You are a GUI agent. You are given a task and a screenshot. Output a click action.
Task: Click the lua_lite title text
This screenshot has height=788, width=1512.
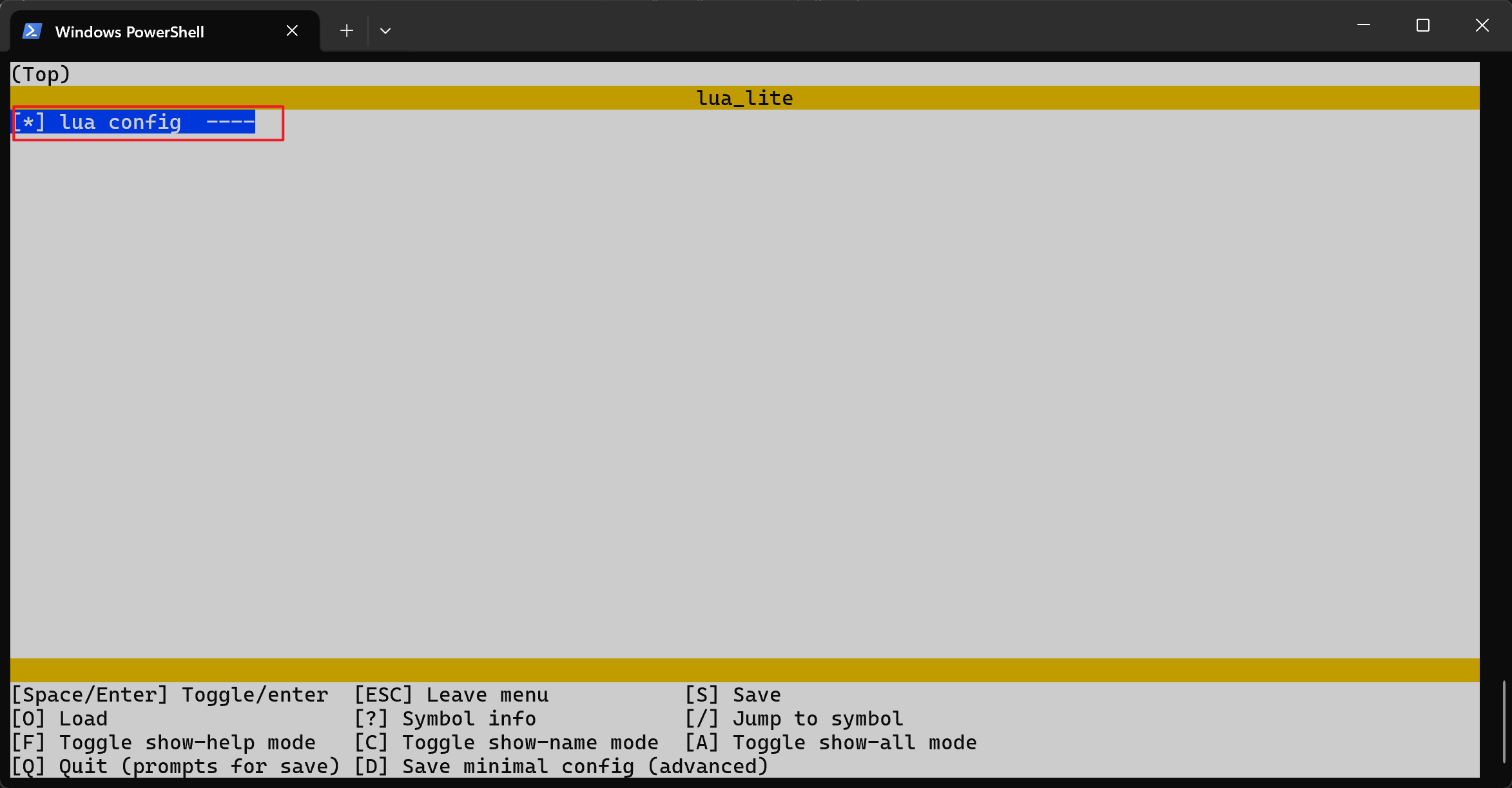pyautogui.click(x=744, y=98)
